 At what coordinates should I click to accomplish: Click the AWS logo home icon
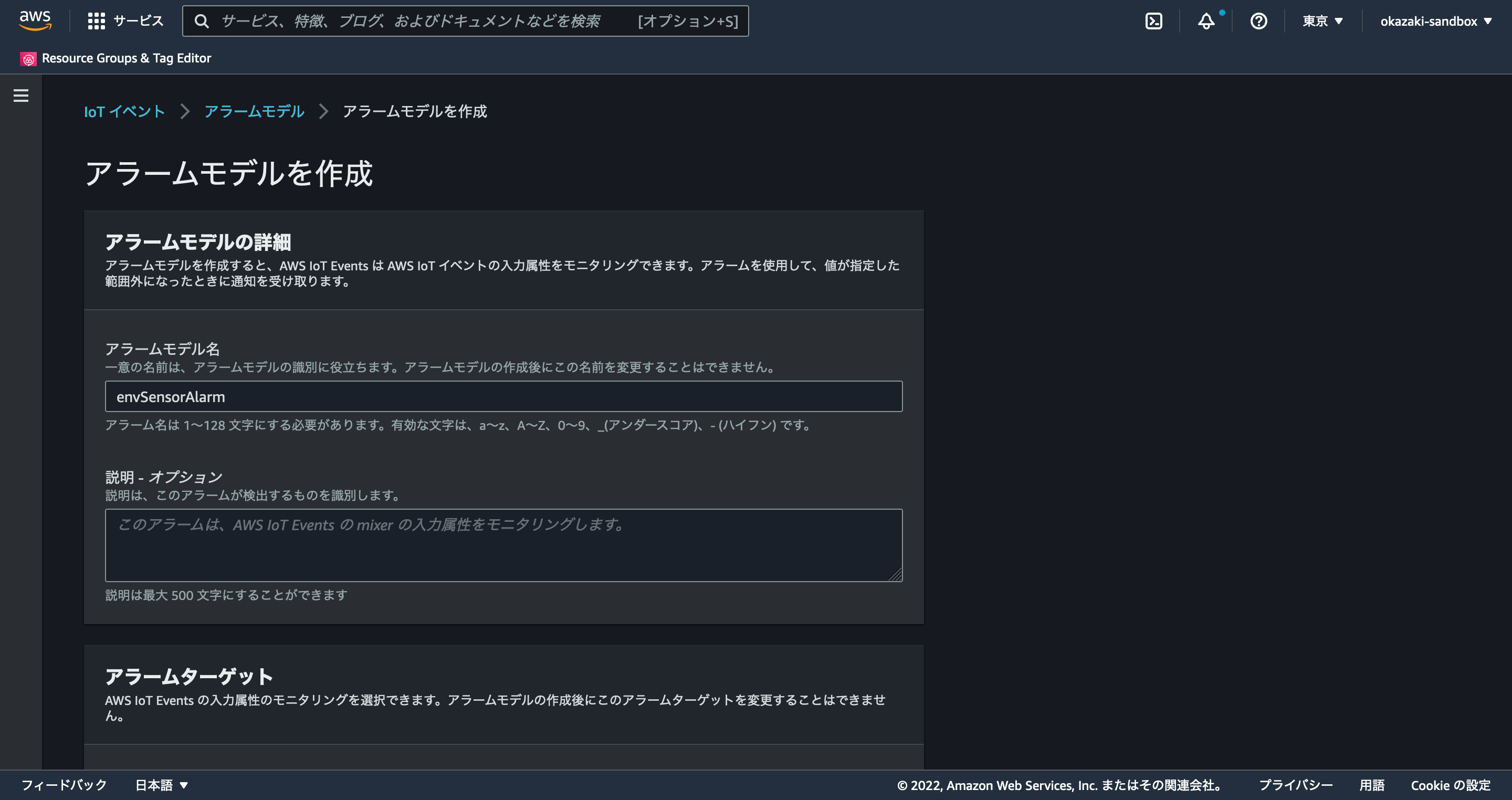tap(35, 20)
